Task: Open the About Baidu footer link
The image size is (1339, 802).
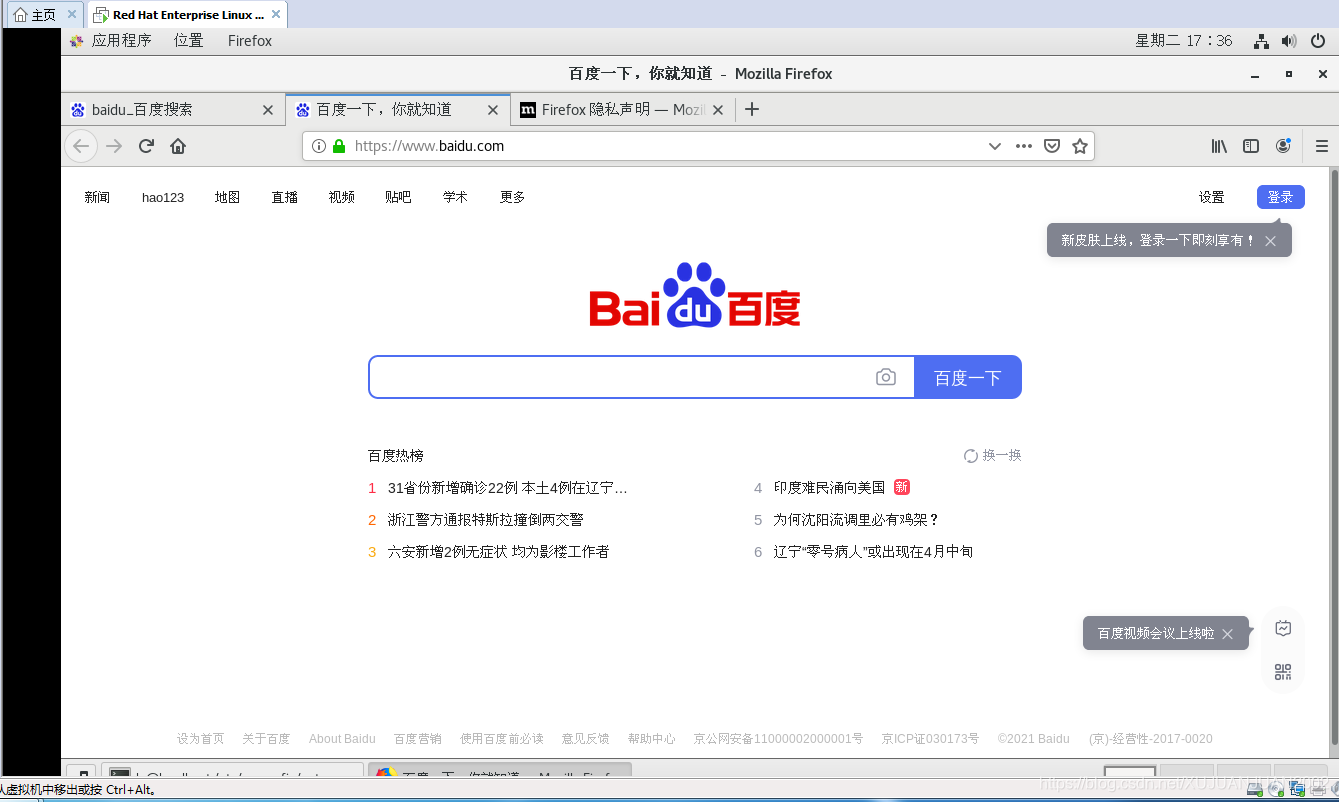Action: point(342,739)
